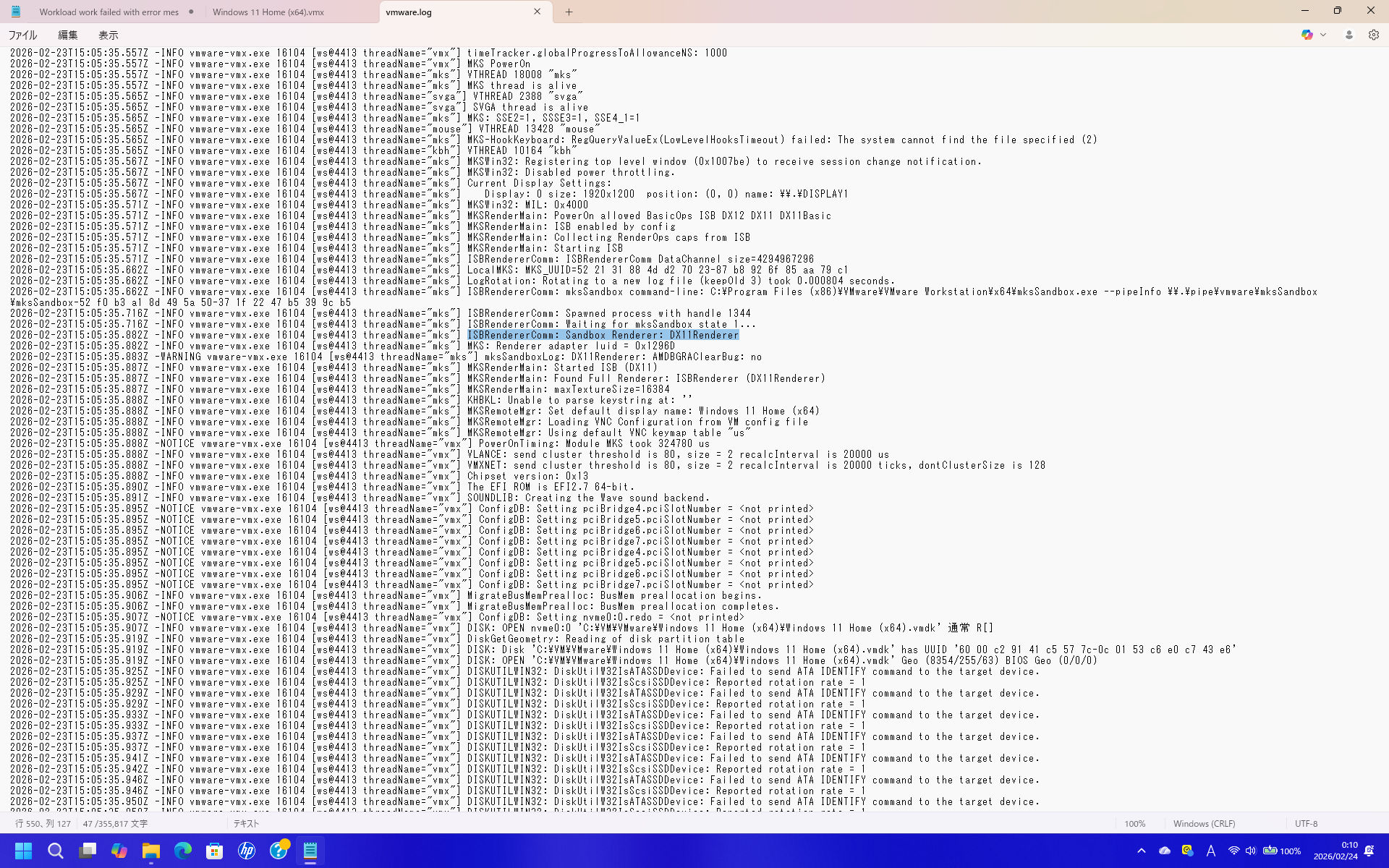Show hidden system tray icons

pos(1142,851)
